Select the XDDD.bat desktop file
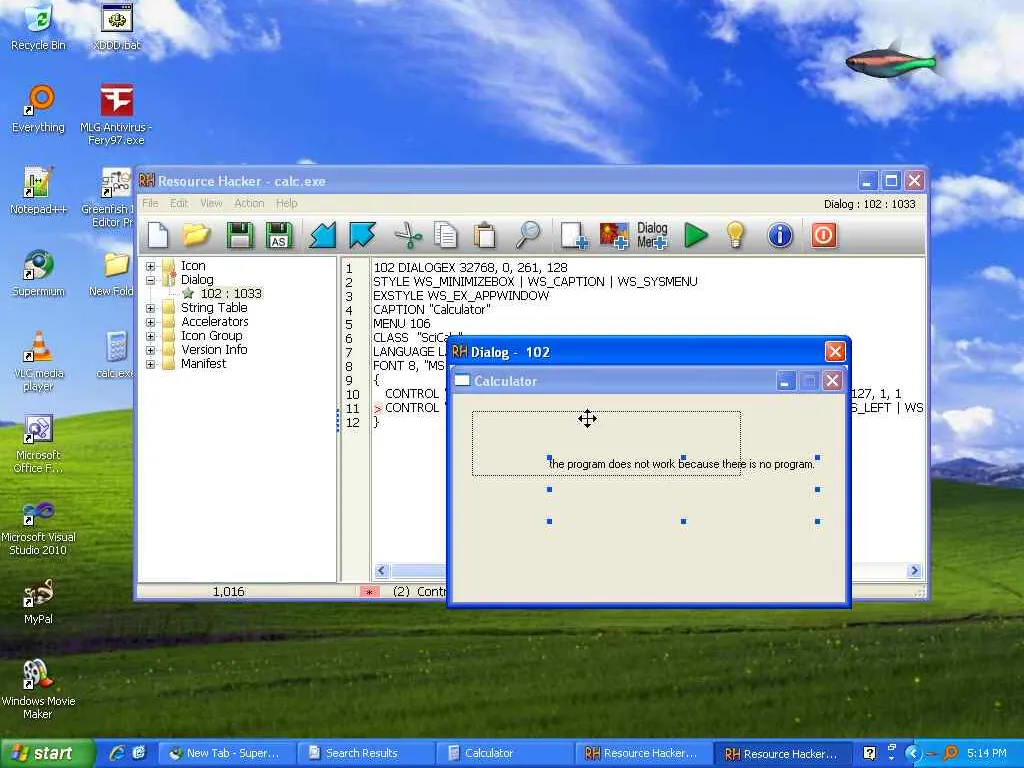 pyautogui.click(x=116, y=26)
